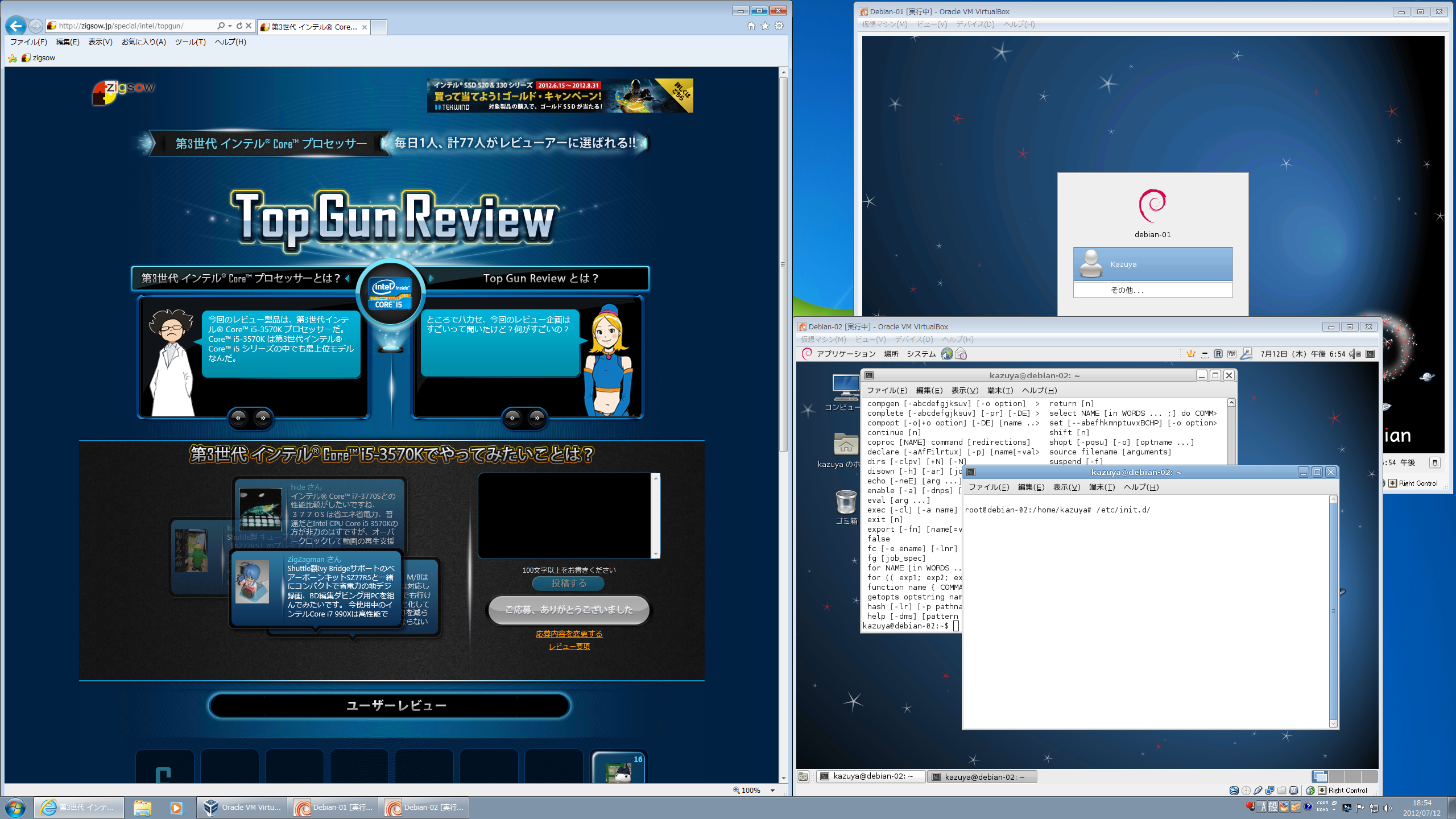Toggle the KANA lock indicator in the language bar
This screenshot has height=819, width=1456.
tap(1322, 810)
